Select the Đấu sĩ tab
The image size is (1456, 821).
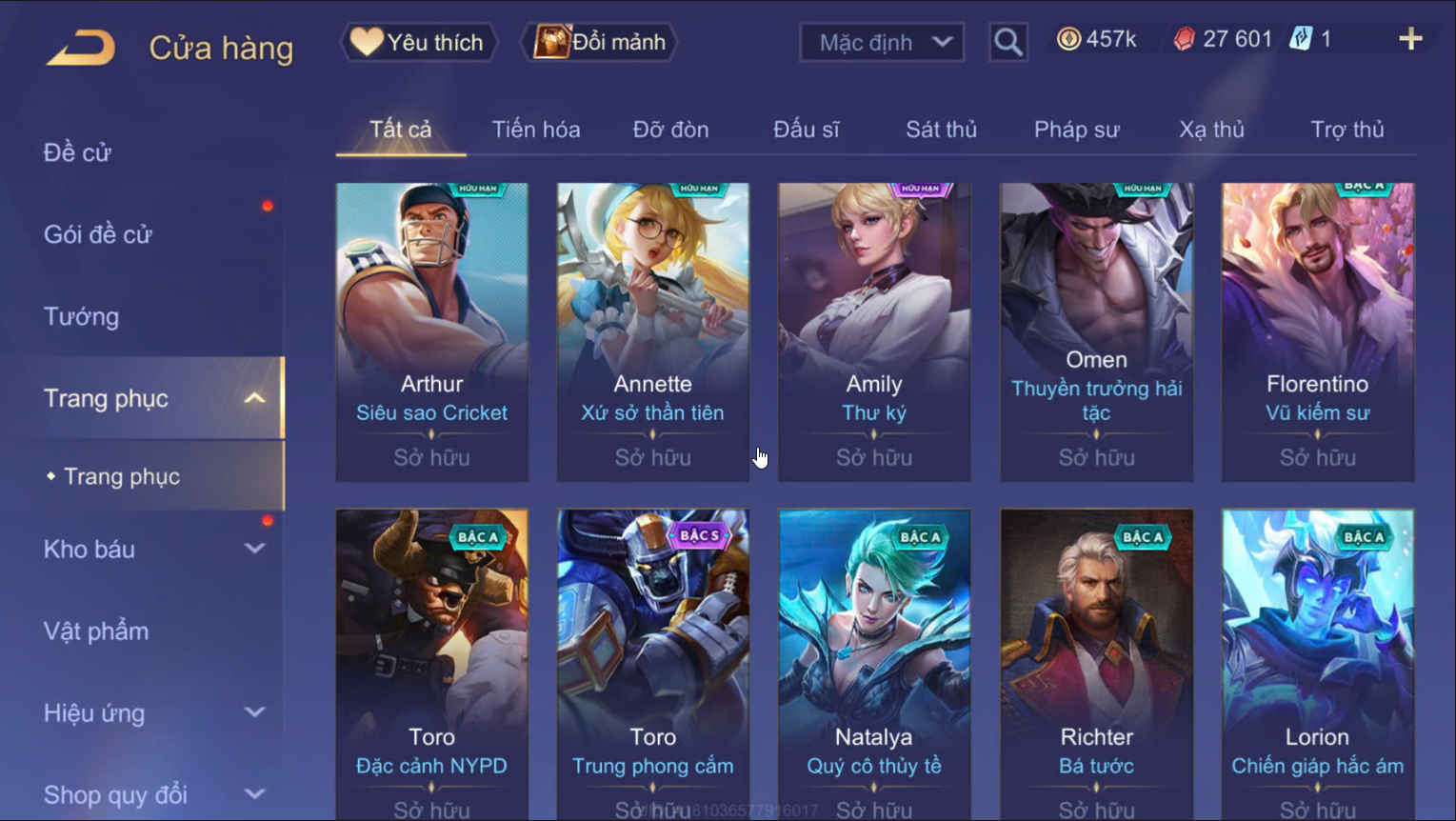pyautogui.click(x=806, y=130)
